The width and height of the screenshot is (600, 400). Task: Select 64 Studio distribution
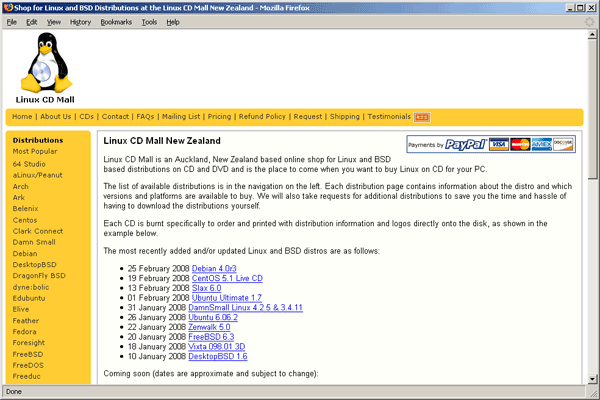click(x=29, y=164)
